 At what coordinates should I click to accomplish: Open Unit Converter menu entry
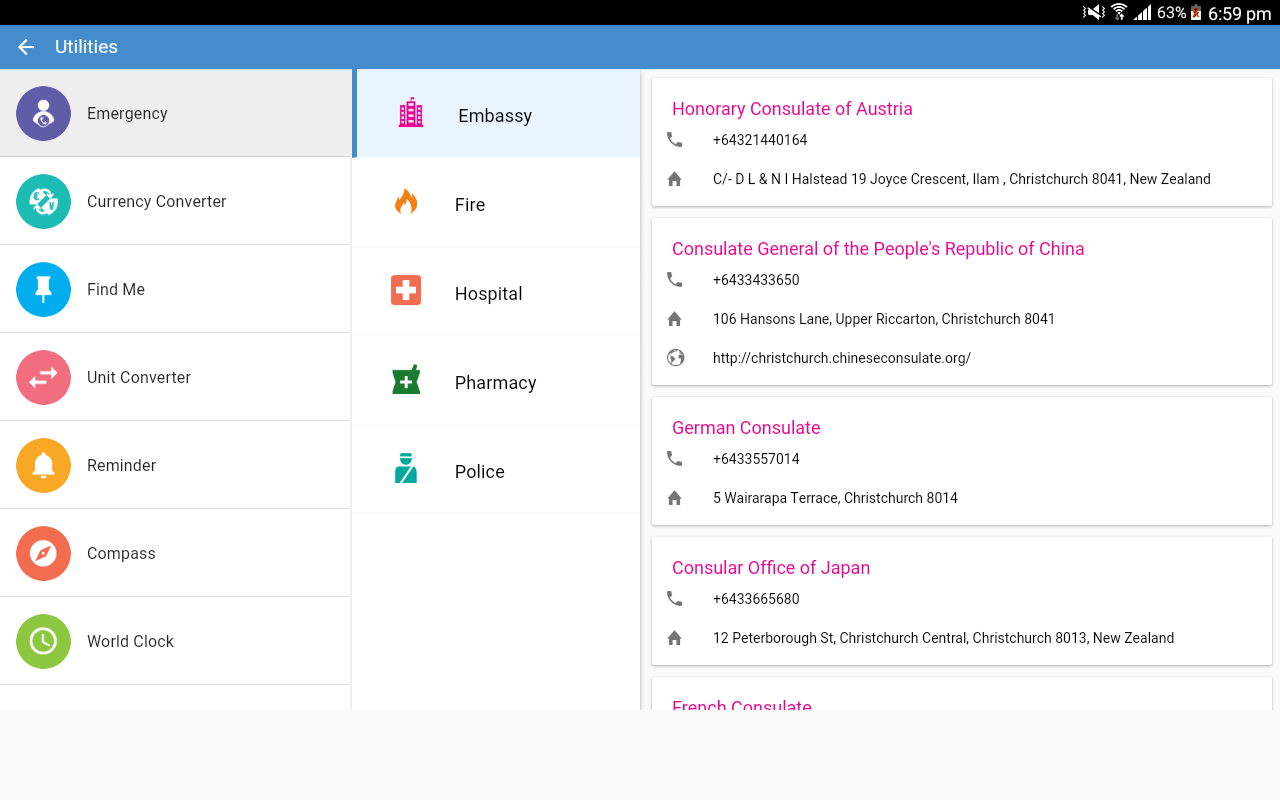point(175,377)
